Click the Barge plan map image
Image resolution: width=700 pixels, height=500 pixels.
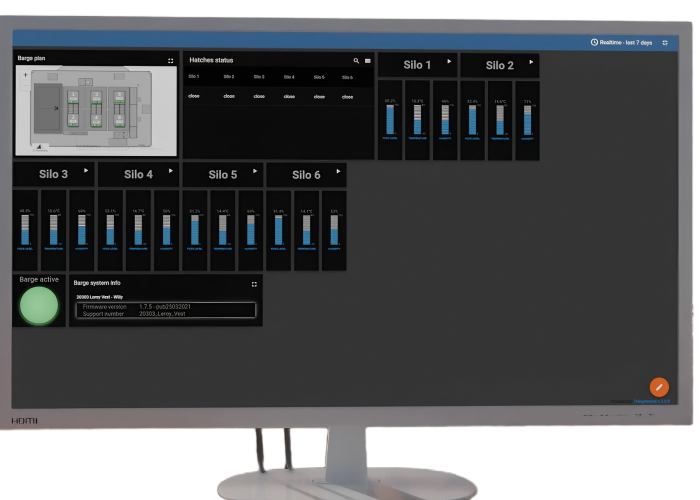[96, 111]
